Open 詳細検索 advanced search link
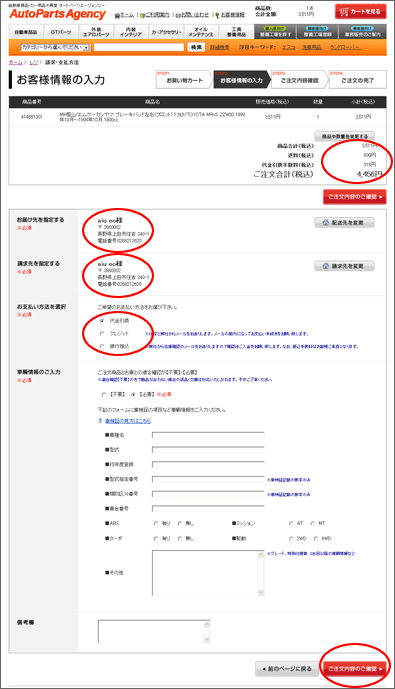Viewport: 395px width, 689px height. coord(220,47)
